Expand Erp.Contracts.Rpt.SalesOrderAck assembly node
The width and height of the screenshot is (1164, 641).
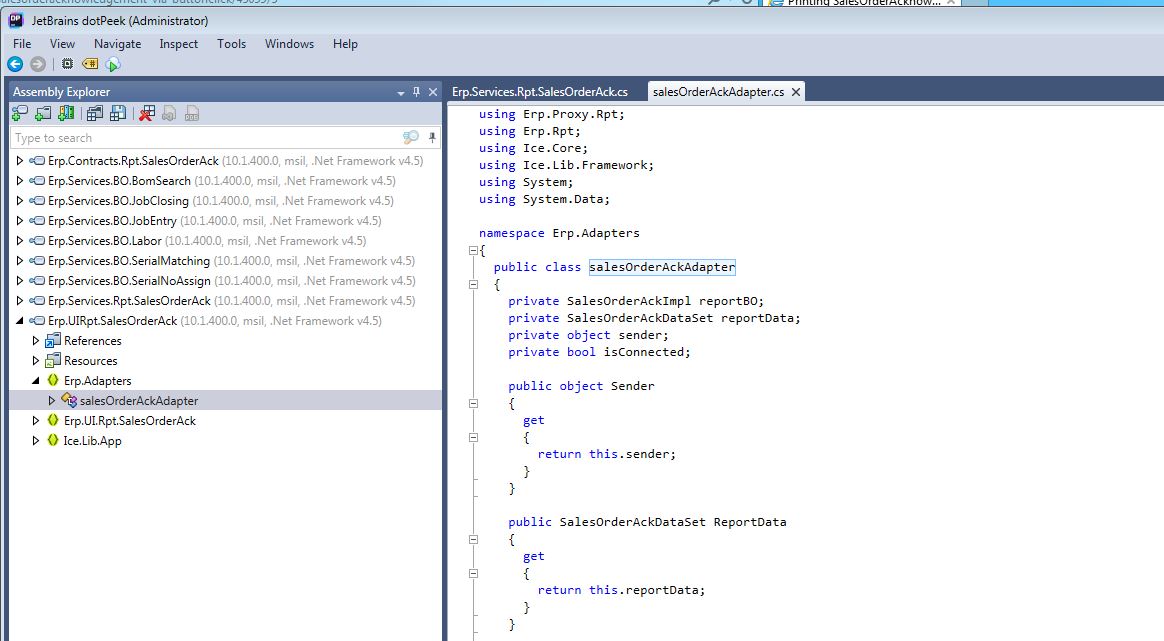click(19, 160)
